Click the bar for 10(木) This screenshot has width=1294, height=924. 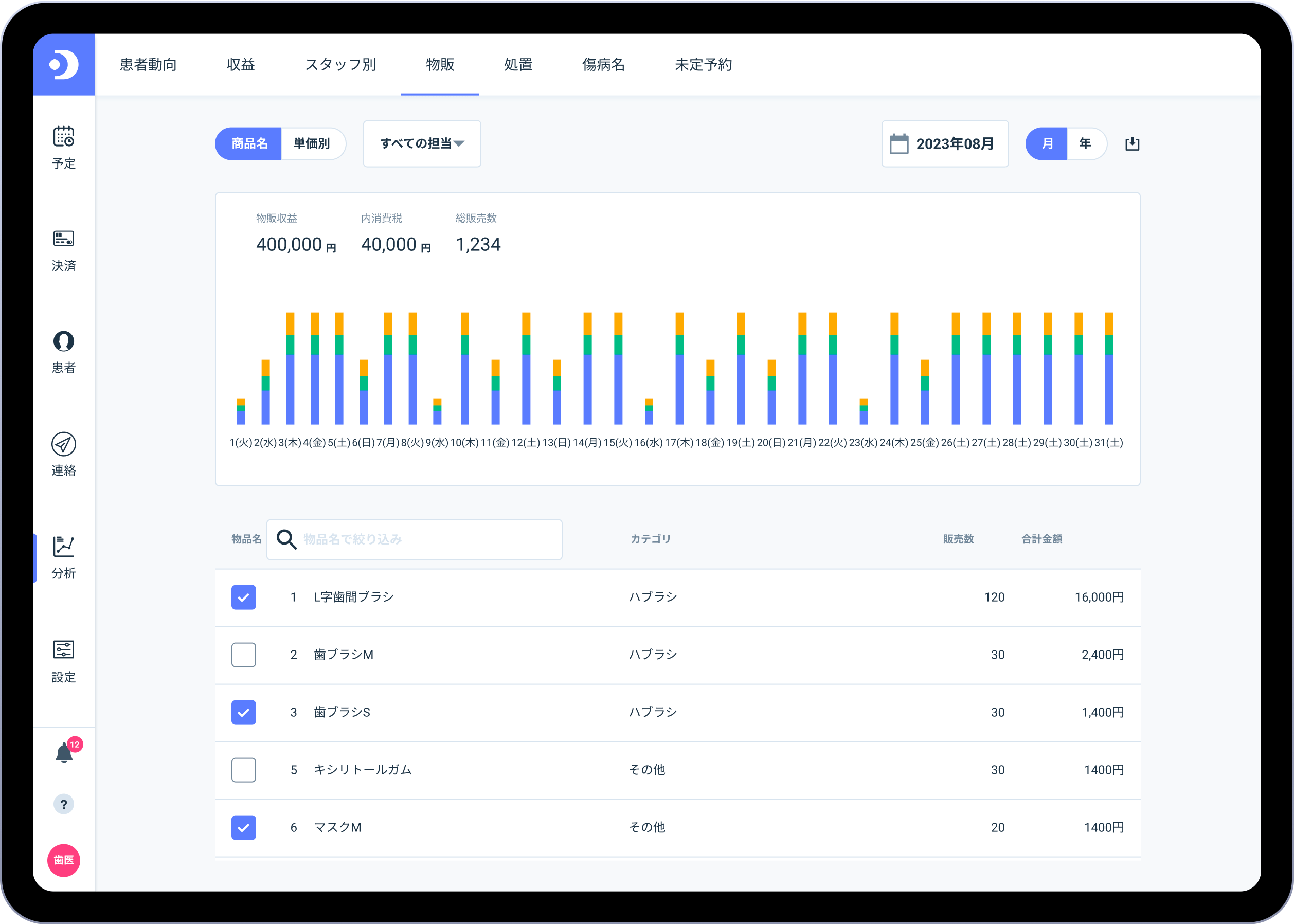[x=465, y=370]
